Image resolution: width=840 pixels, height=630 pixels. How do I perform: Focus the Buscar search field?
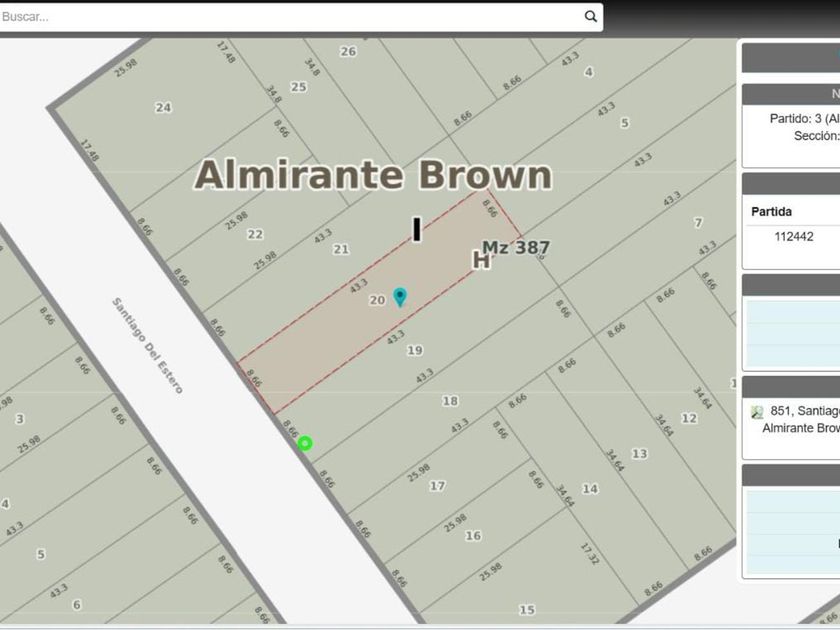[300, 17]
